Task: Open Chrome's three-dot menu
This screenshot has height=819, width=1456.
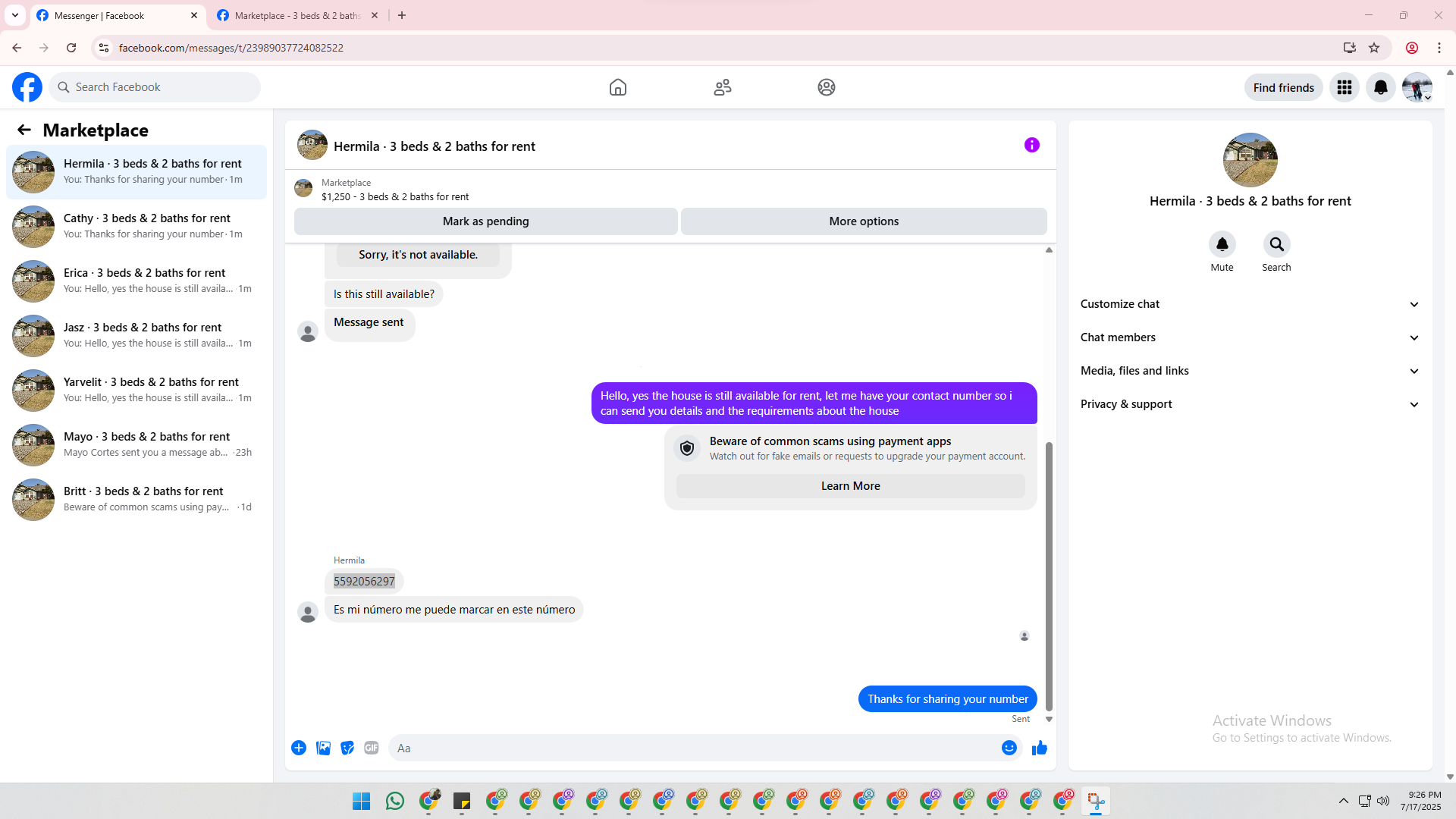Action: (1439, 48)
